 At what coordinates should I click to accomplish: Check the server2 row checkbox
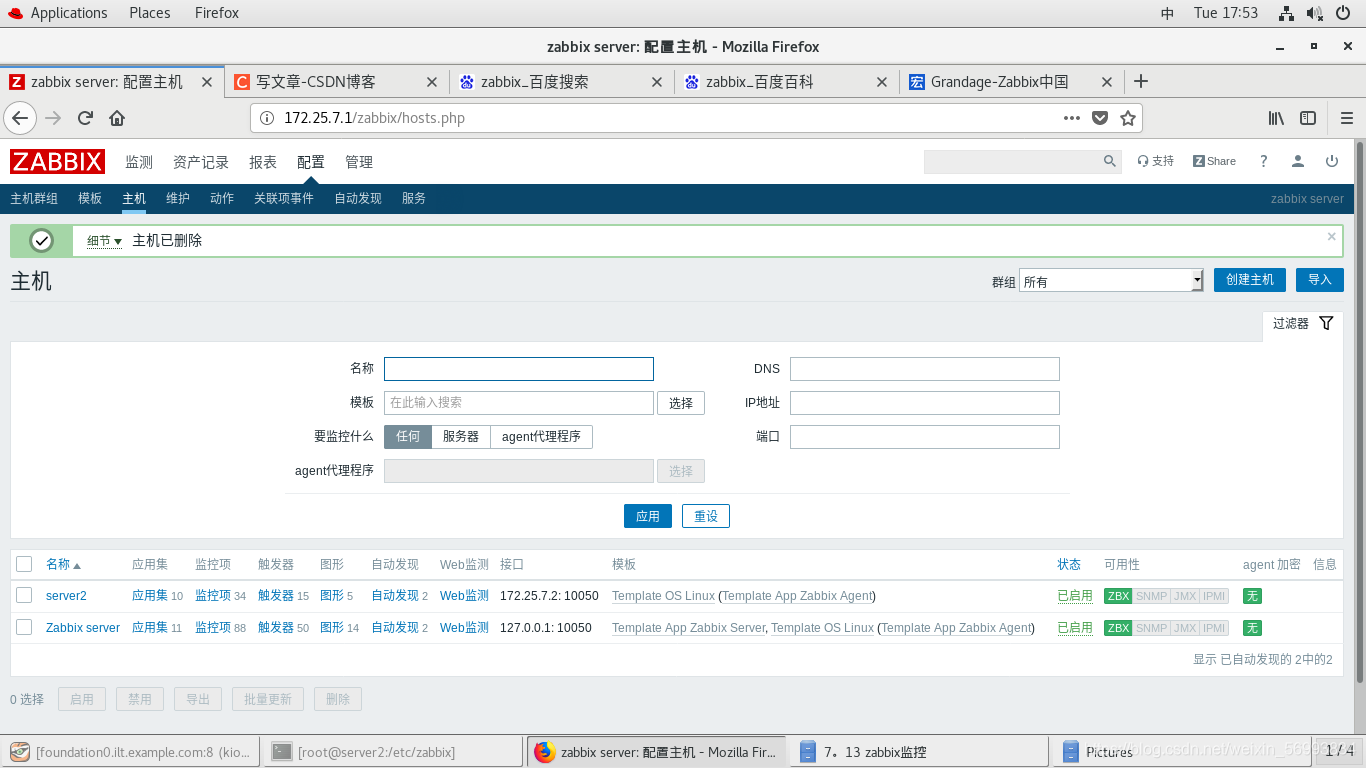pyautogui.click(x=24, y=596)
